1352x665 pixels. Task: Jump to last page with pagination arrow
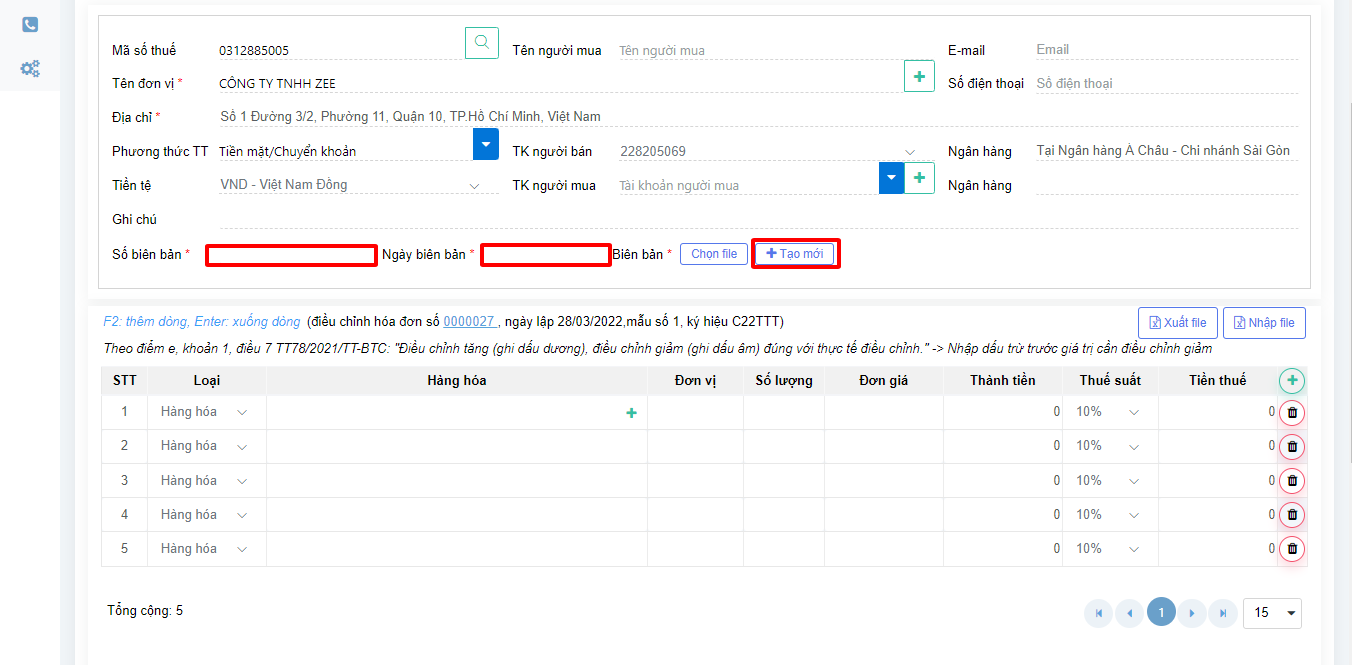pyautogui.click(x=1222, y=612)
